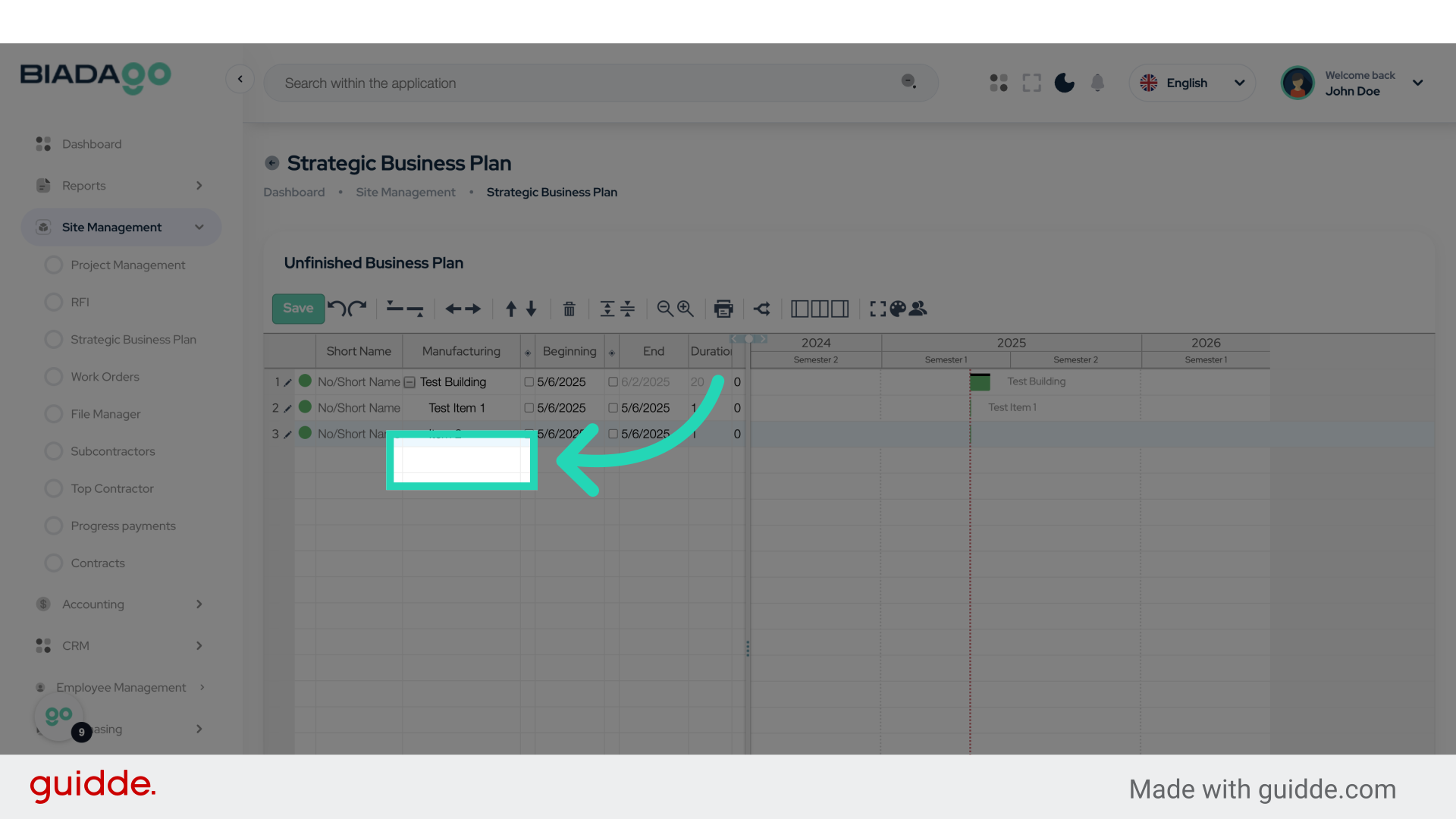The width and height of the screenshot is (1456, 819).
Task: Click the Site Management breadcrumb link
Action: coord(406,193)
